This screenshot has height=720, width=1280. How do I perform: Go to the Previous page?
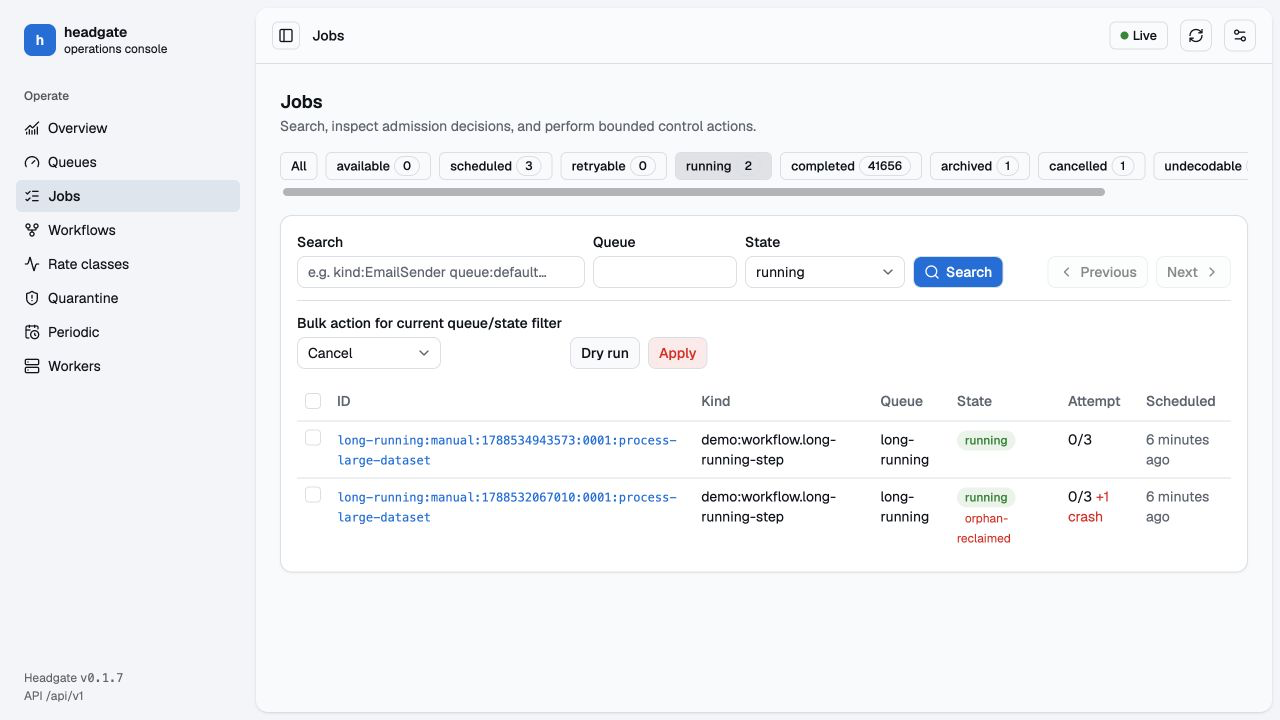coord(1097,272)
